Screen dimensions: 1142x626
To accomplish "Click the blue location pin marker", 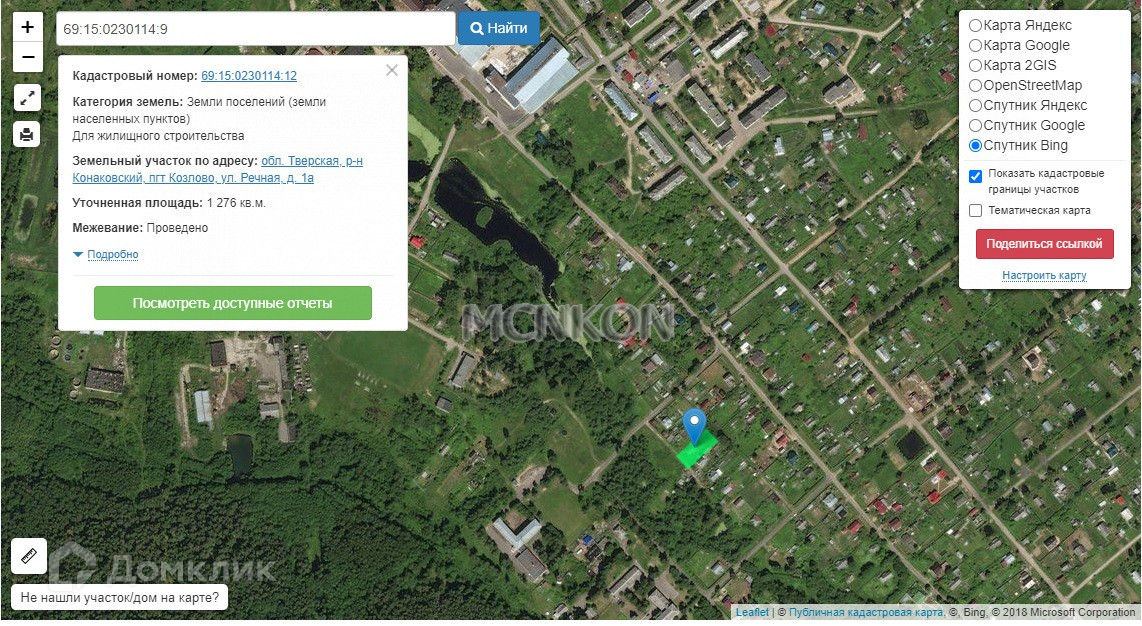I will (x=694, y=426).
